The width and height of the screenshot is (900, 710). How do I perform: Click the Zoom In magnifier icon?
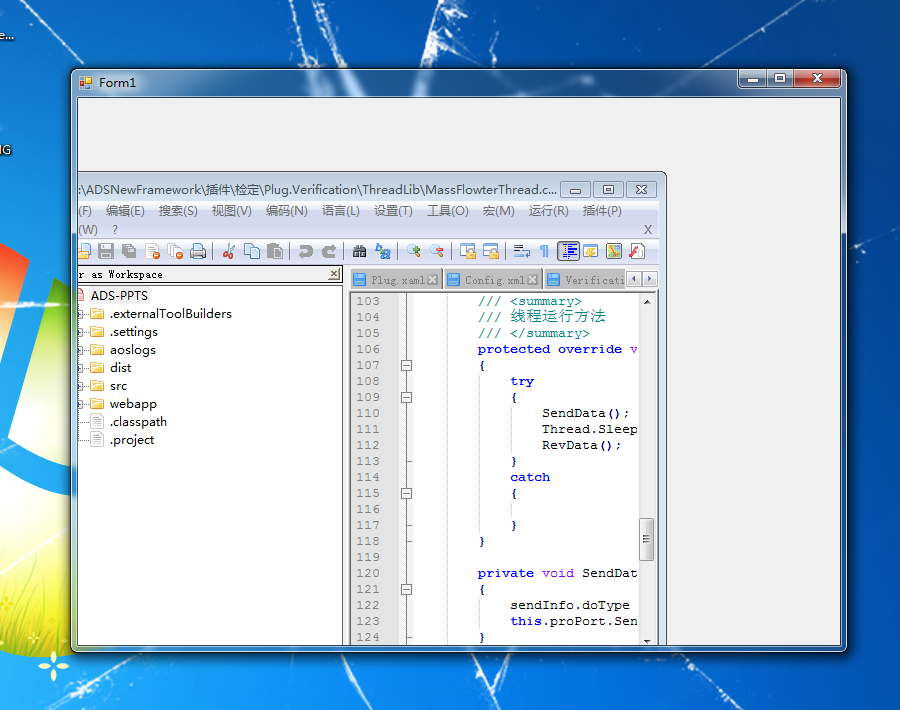pos(413,251)
